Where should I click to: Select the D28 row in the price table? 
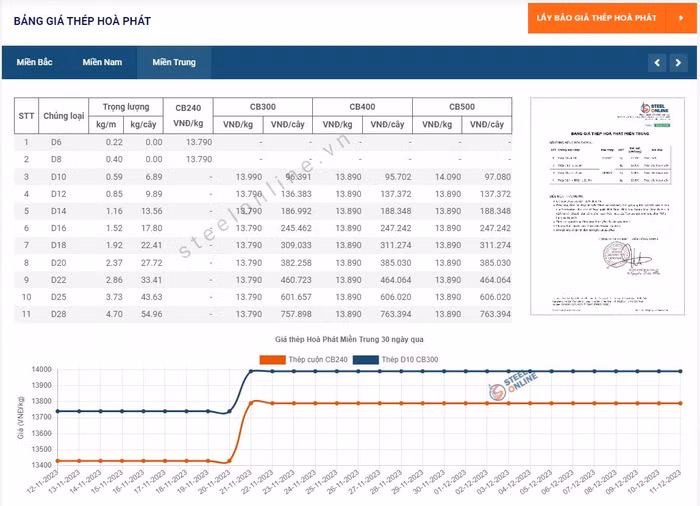[56, 314]
